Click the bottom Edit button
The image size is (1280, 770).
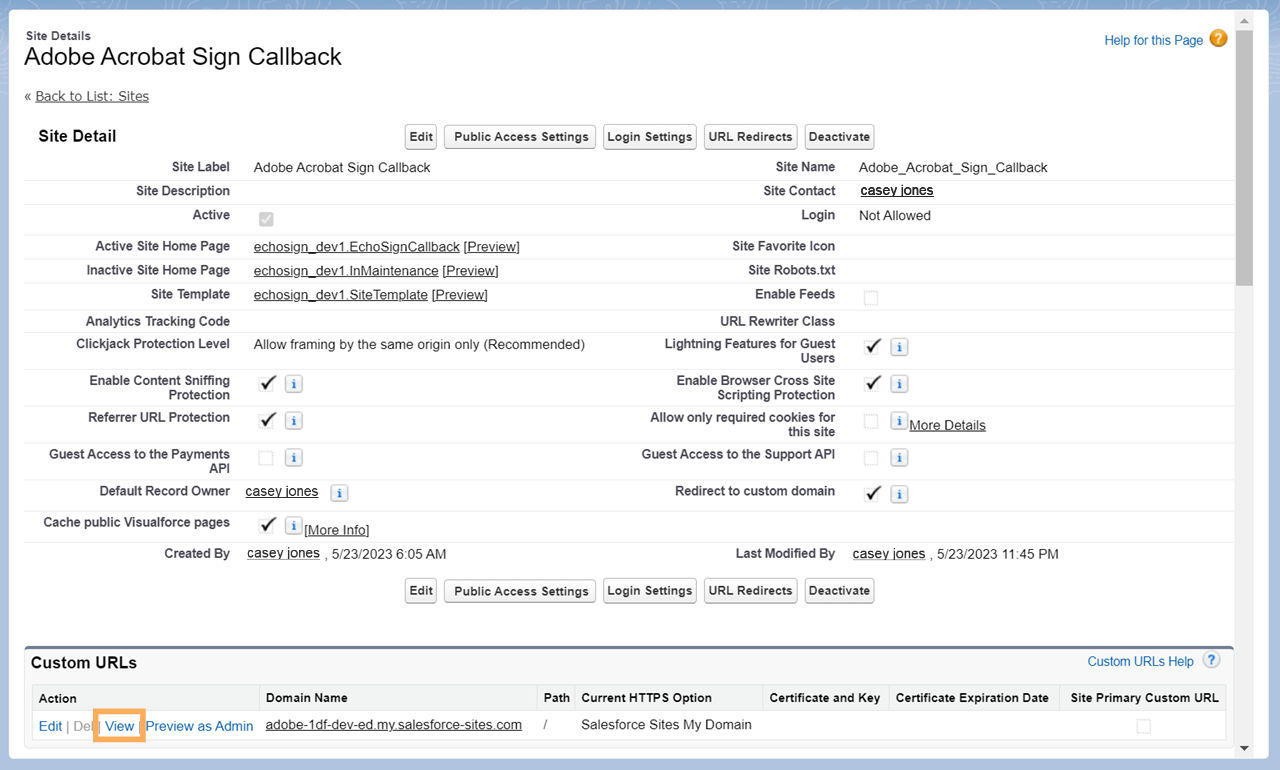coord(421,591)
